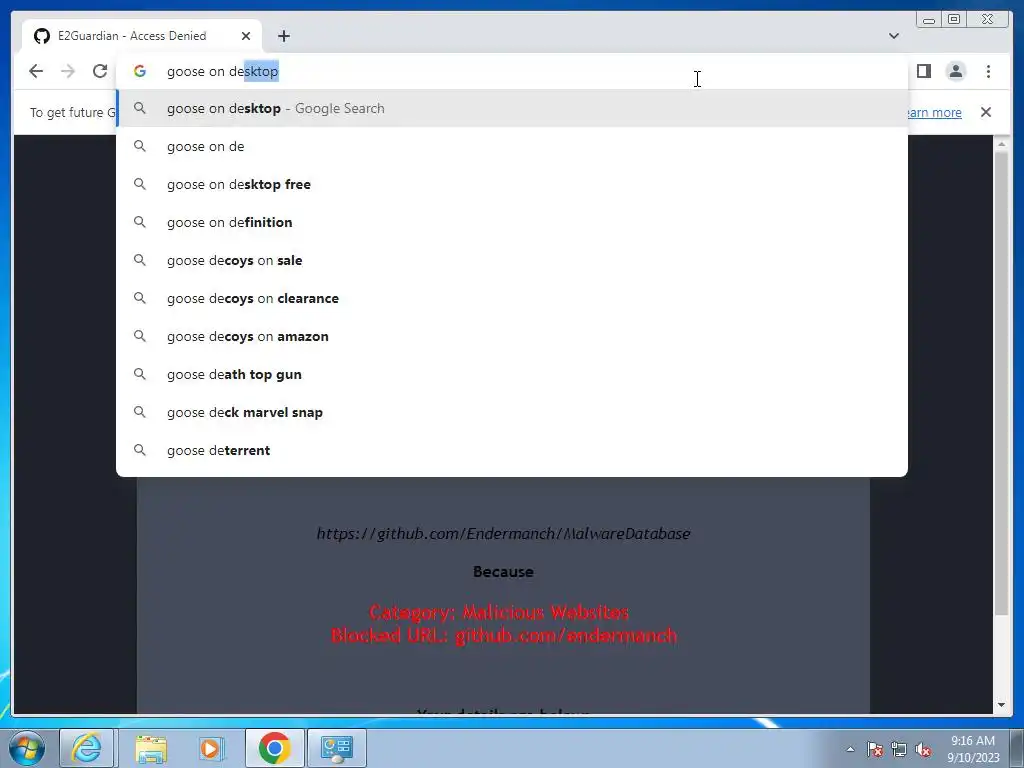Open the network status tray icon

click(899, 749)
